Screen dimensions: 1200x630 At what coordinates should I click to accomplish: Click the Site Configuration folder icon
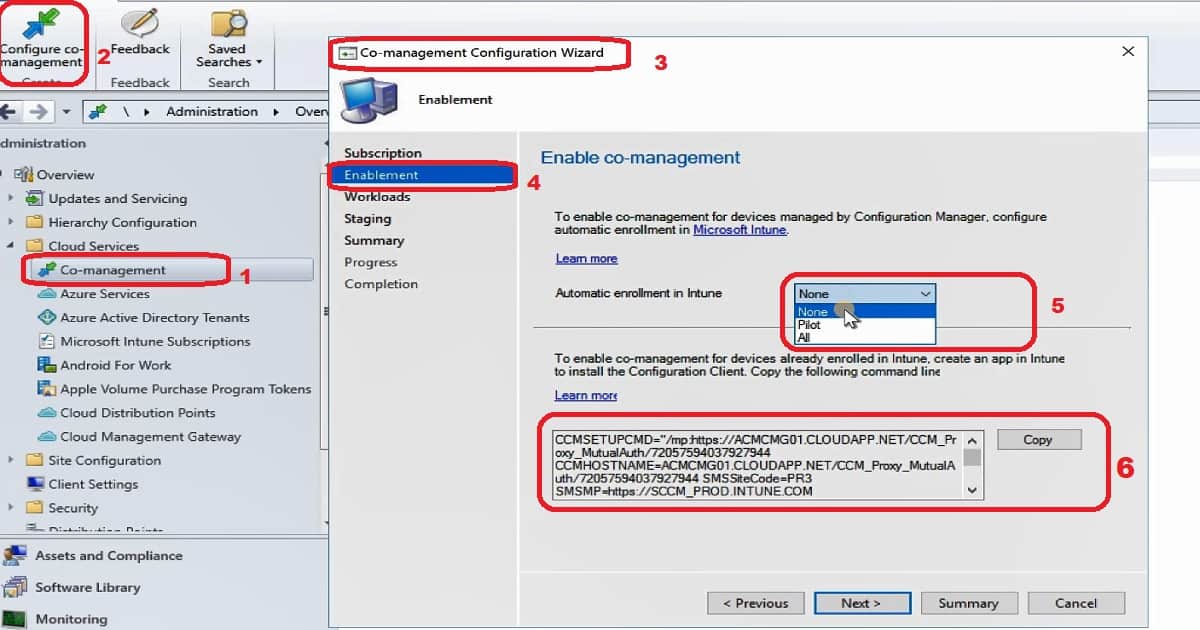[34, 460]
